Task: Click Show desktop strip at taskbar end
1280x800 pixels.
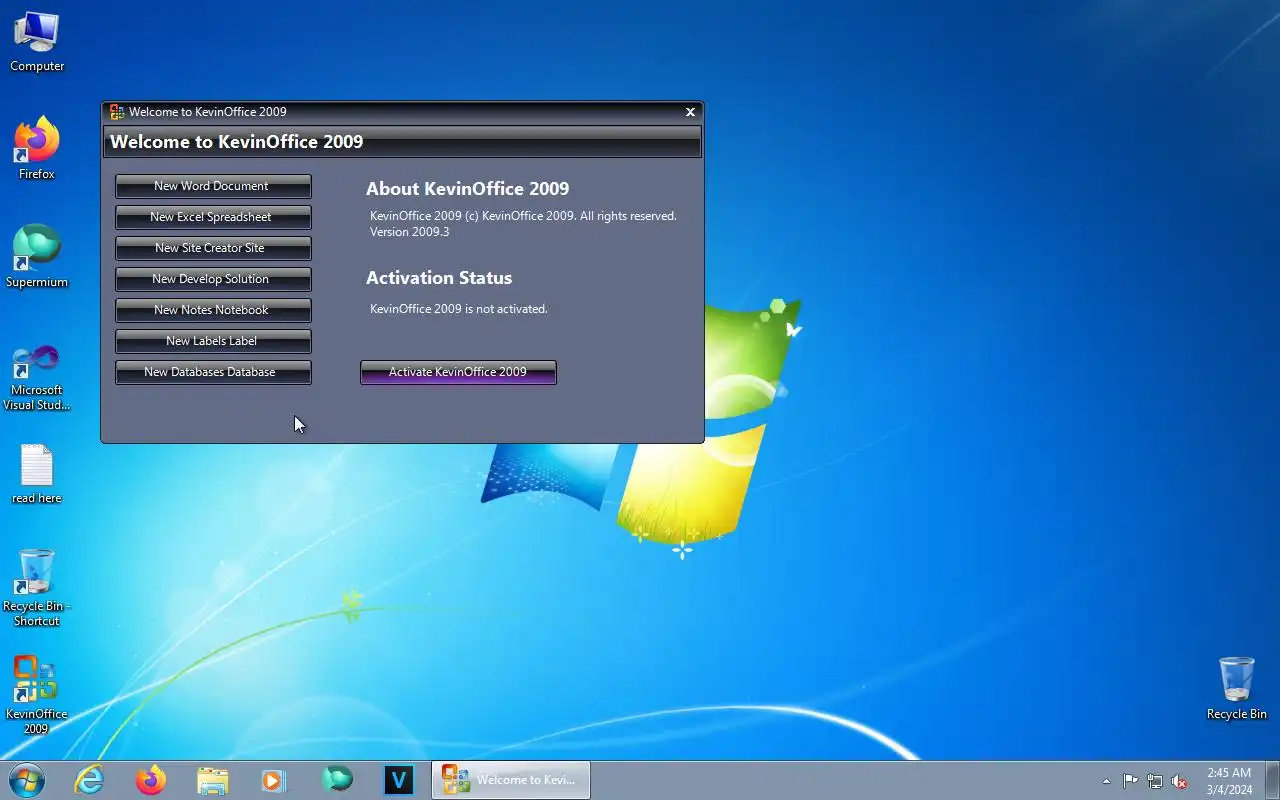Action: (x=1272, y=780)
